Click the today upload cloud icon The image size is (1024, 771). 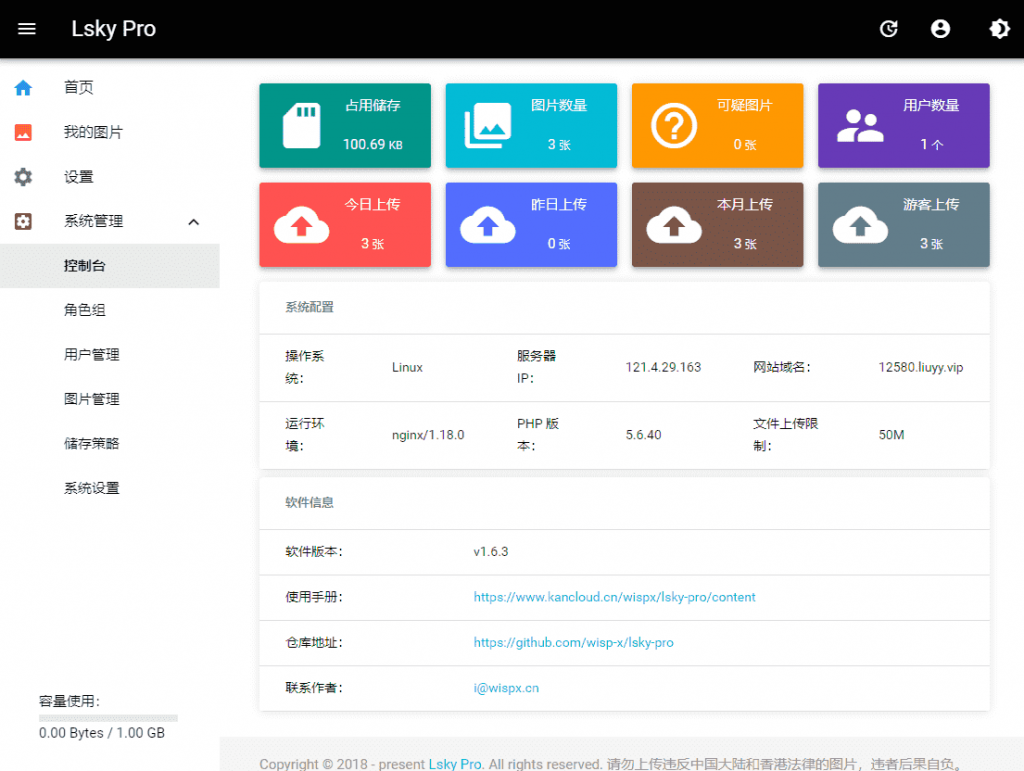pos(299,225)
